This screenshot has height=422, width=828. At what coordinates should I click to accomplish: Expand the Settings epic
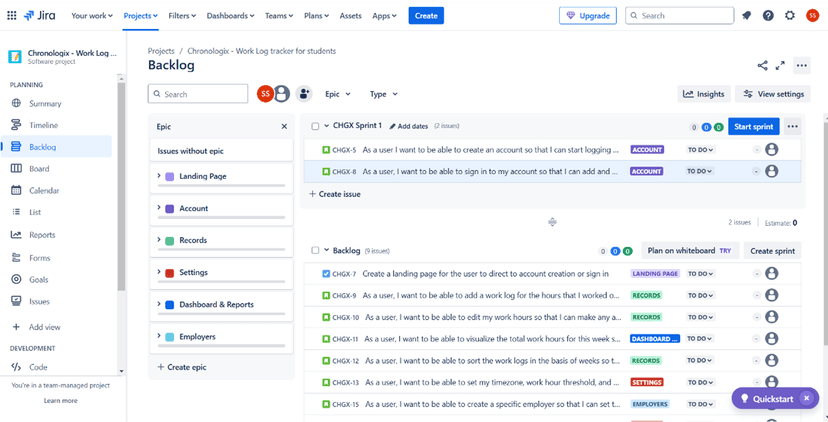(159, 272)
